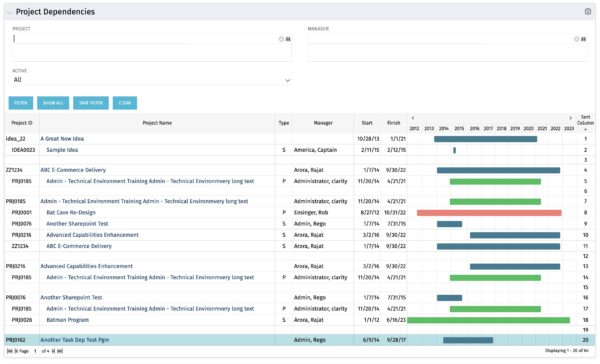
Task: Click the finish date 6/16/23
Action: pyautogui.click(x=396, y=320)
